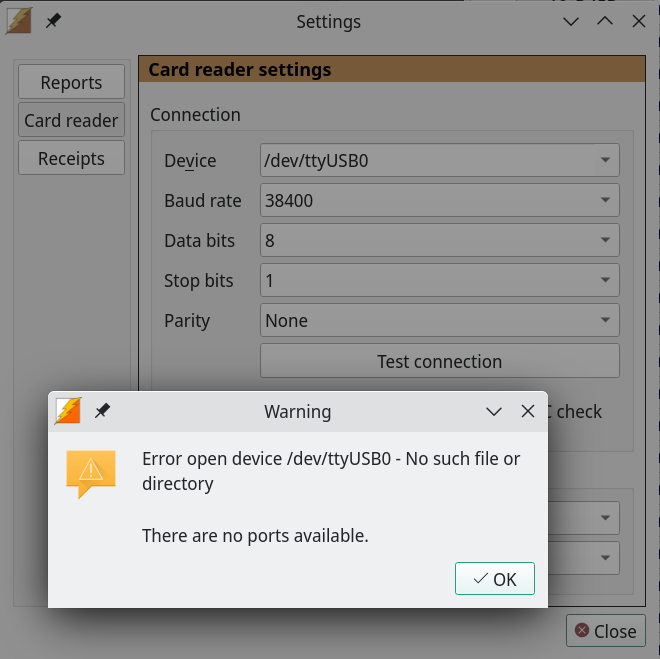The image size is (660, 659).
Task: Click the Connection group label
Action: [195, 114]
